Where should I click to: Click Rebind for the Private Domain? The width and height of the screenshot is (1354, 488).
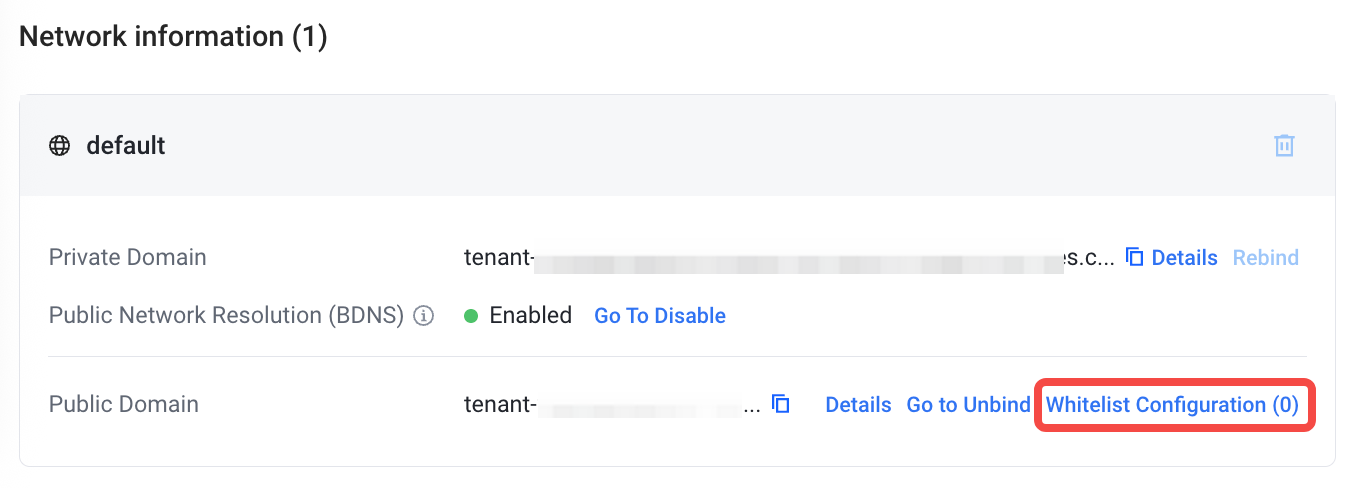click(1265, 258)
